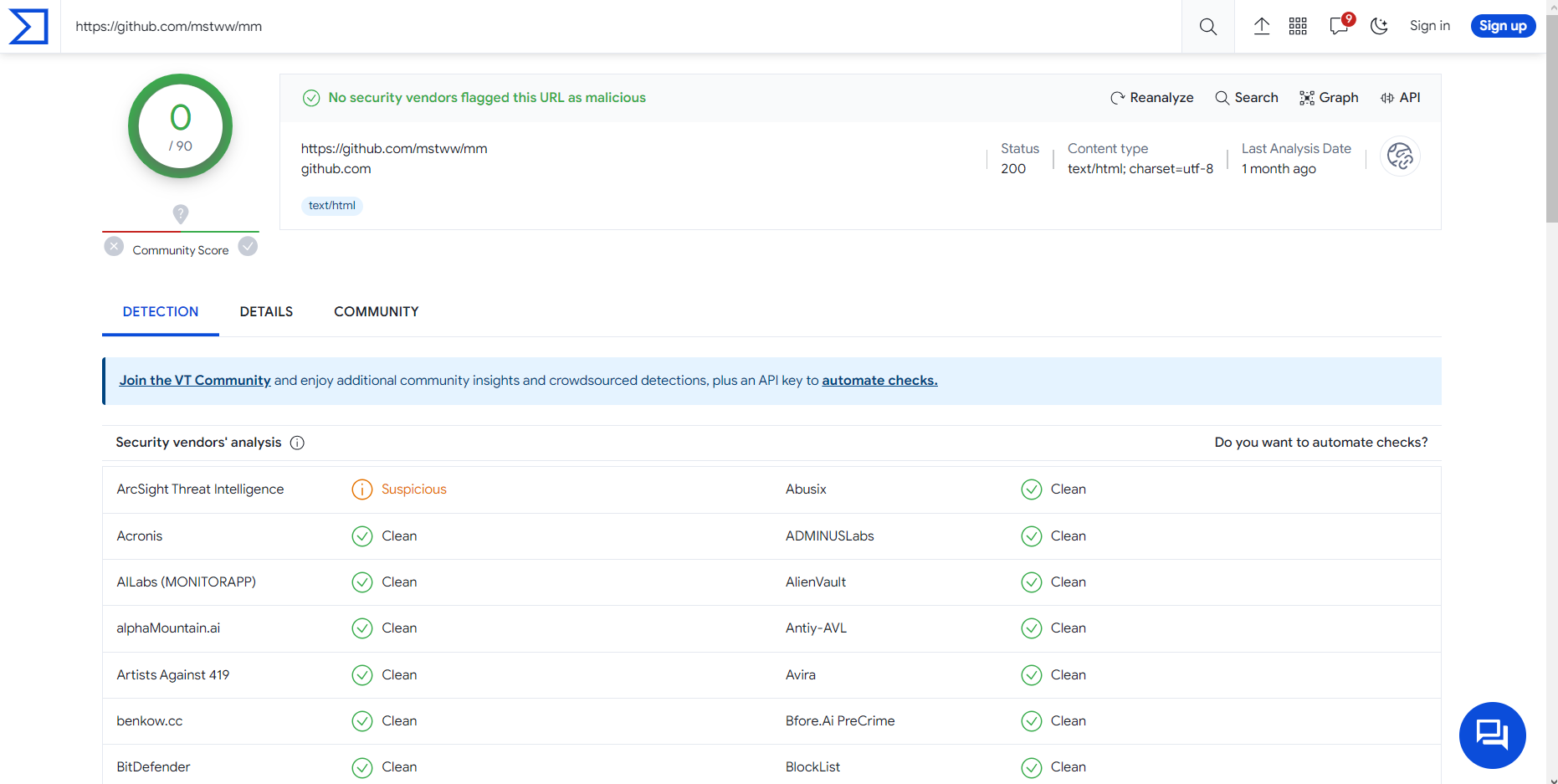Screen dimensions: 1558x784
Task: Click the API icon button
Action: pos(1400,98)
